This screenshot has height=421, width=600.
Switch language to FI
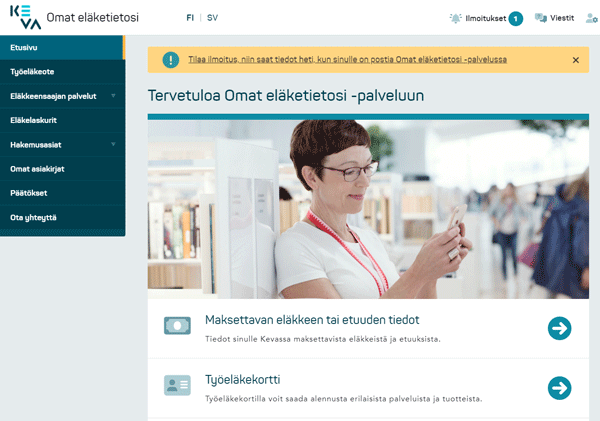point(190,18)
